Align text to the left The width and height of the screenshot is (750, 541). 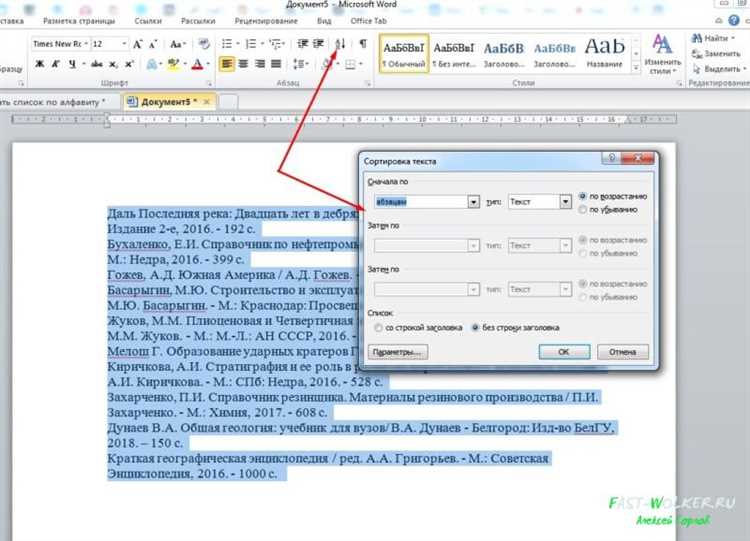click(x=227, y=64)
